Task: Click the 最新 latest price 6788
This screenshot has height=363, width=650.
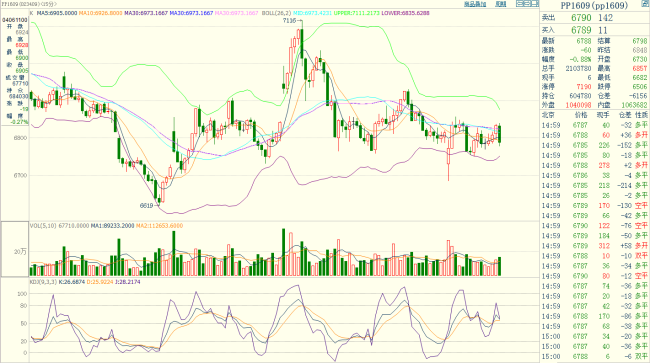Action: 584,41
